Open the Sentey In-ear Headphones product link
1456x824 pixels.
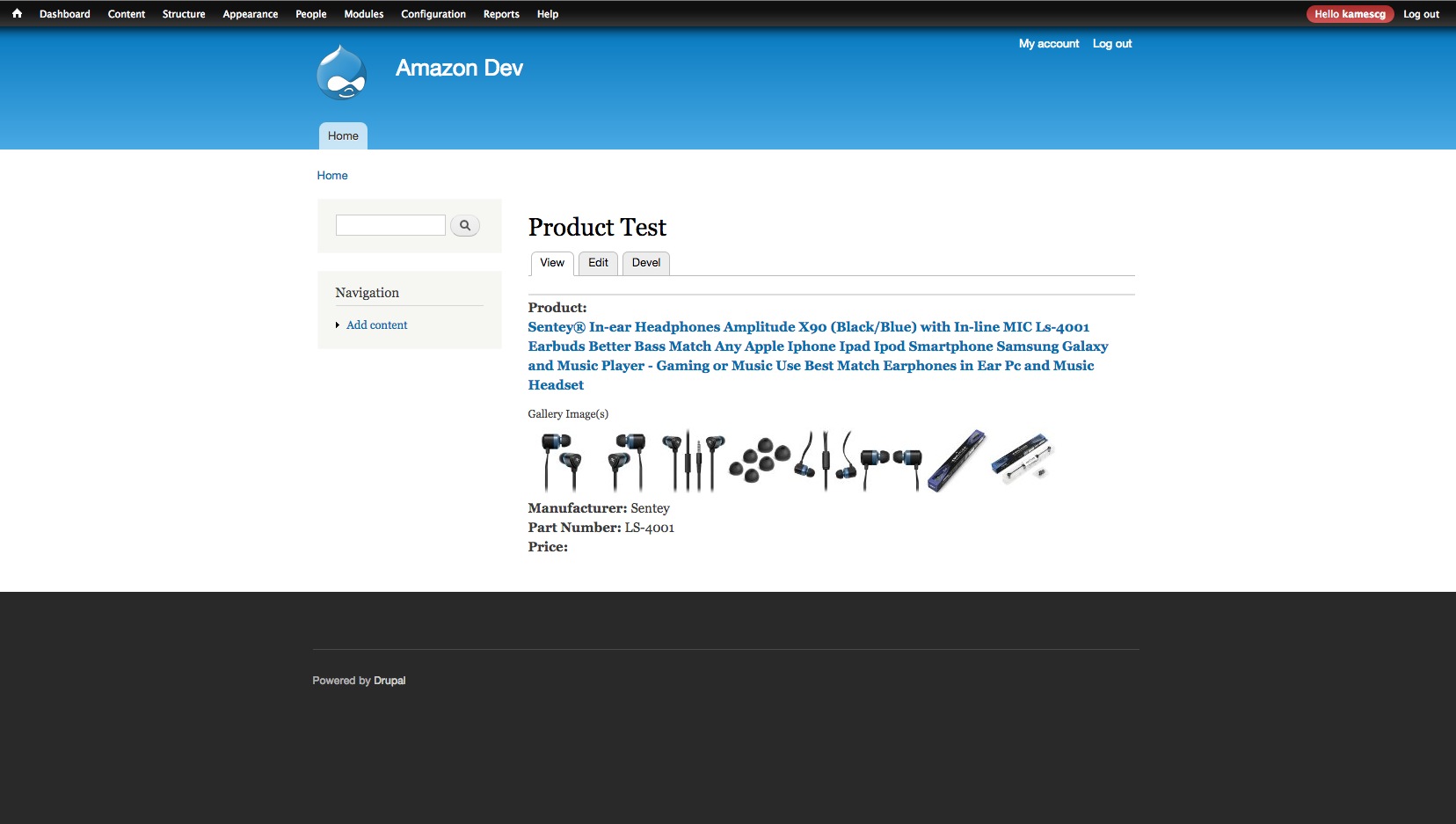[x=818, y=356]
